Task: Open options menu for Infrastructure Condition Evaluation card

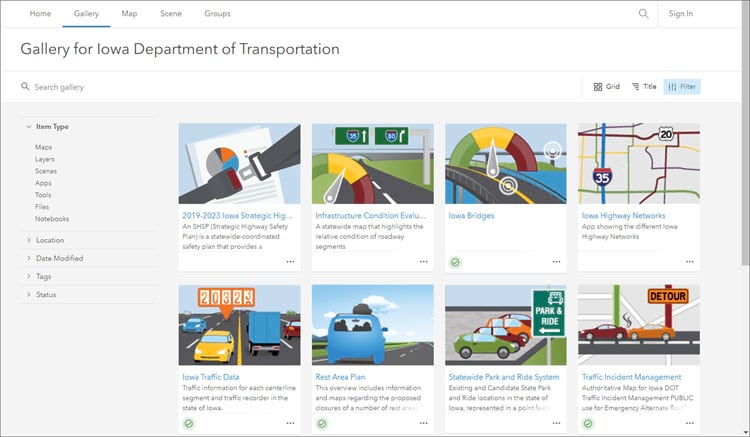Action: (423, 262)
